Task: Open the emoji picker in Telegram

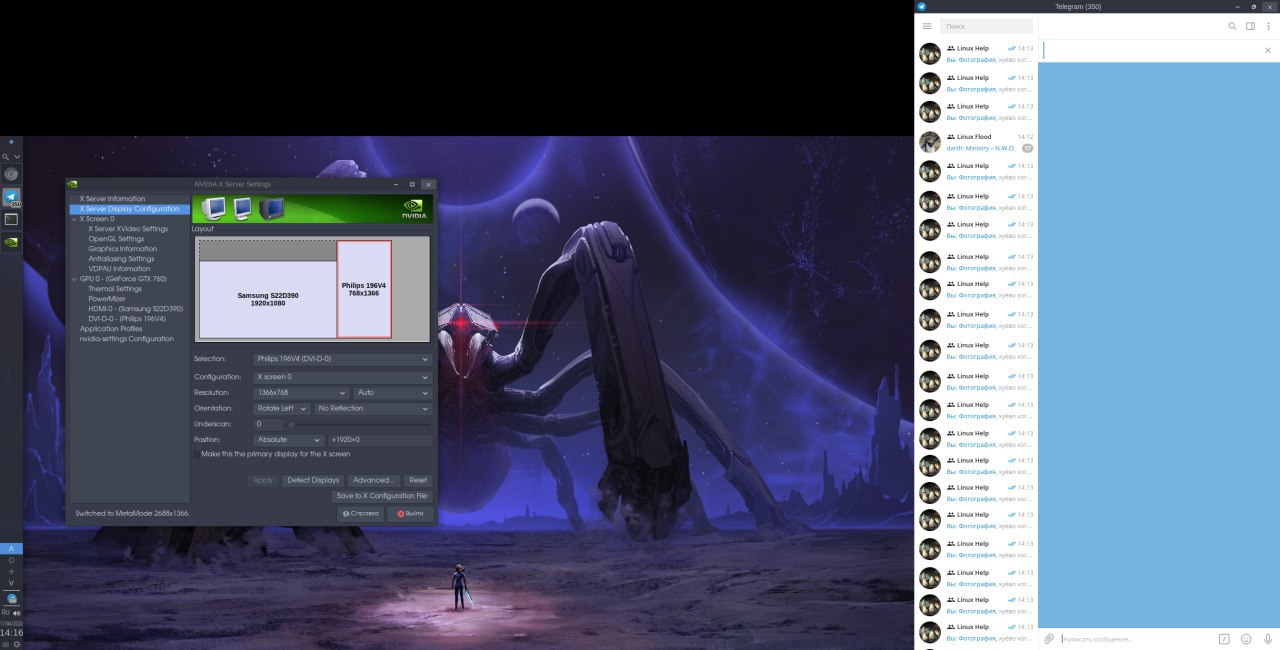Action: coord(1246,638)
